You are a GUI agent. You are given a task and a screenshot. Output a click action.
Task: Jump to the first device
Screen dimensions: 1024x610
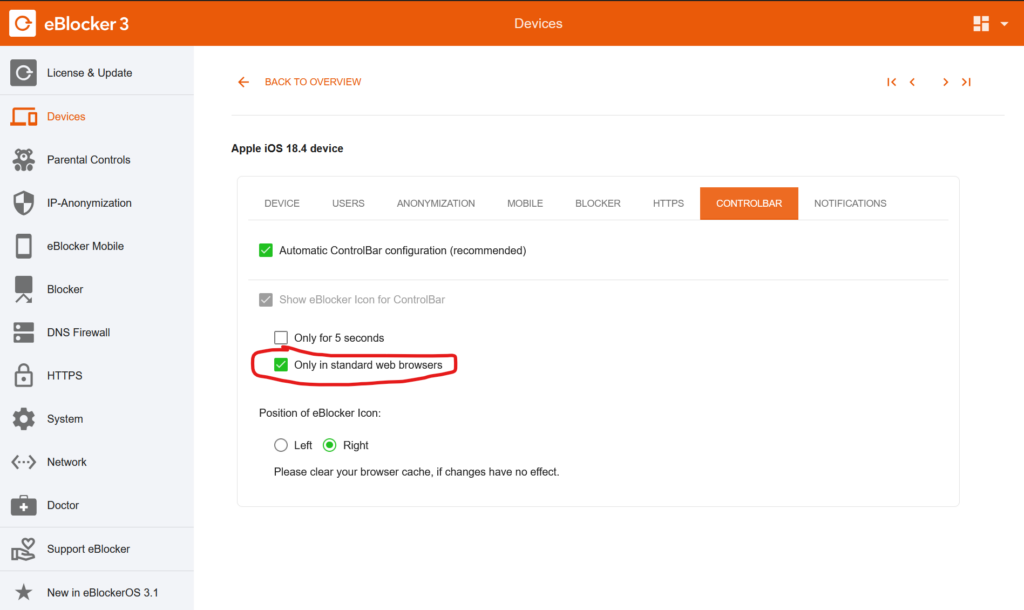(x=891, y=82)
